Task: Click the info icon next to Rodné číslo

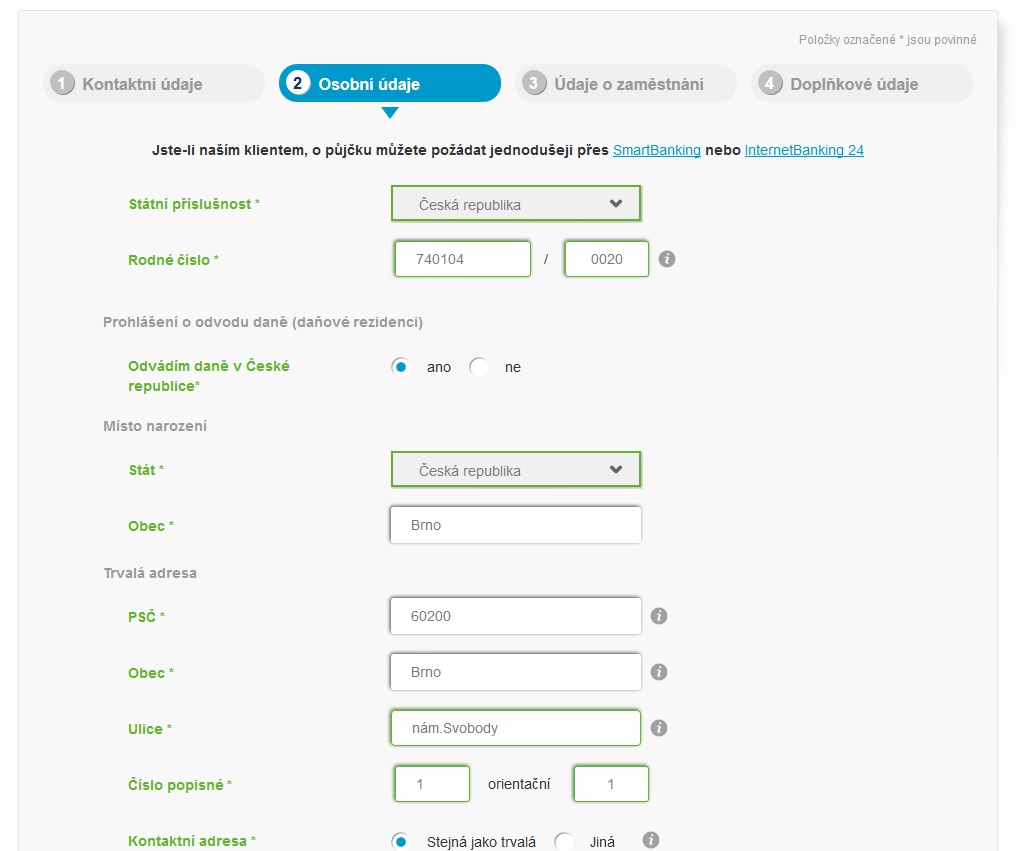Action: click(x=667, y=259)
